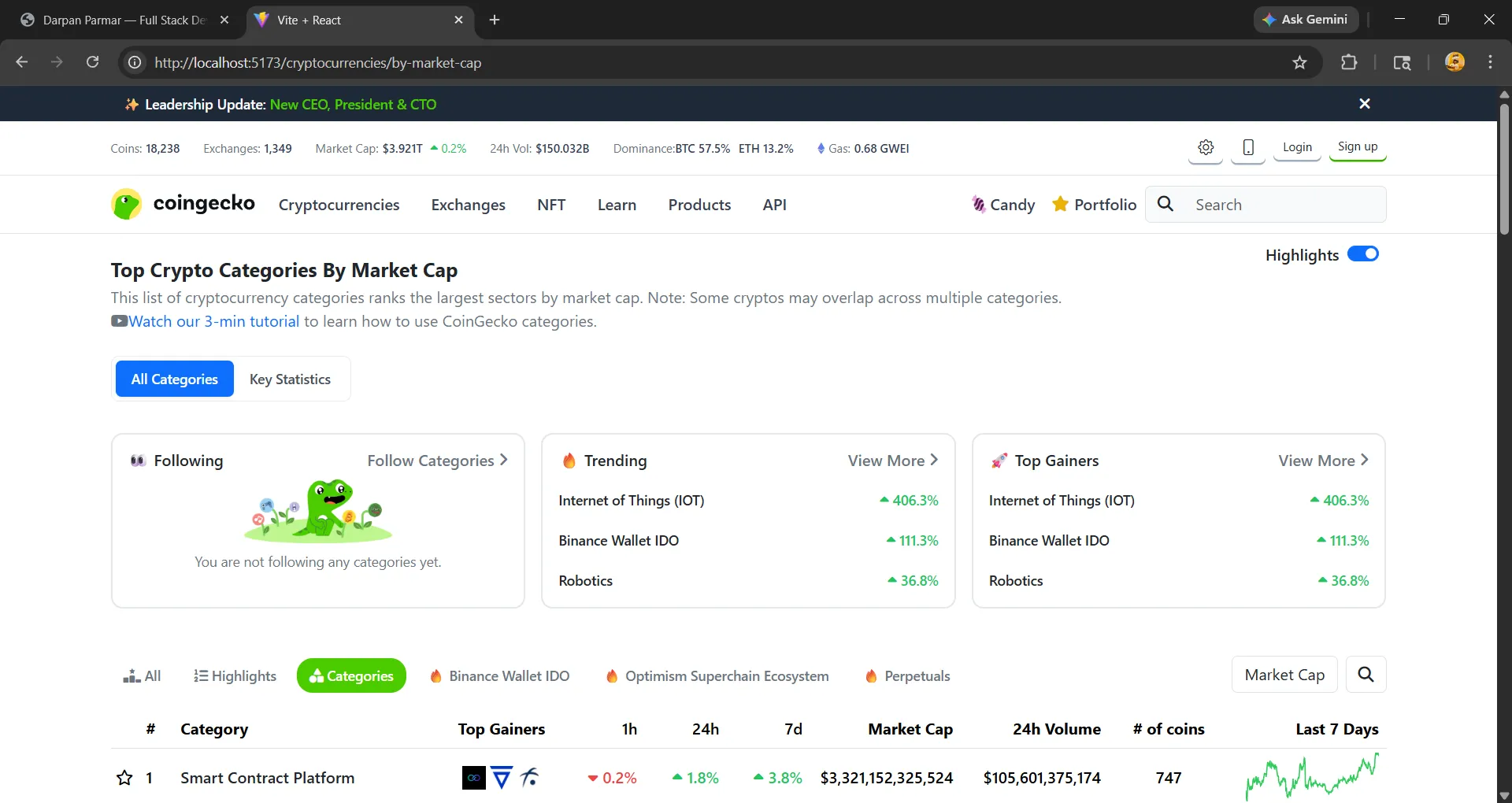
Task: Sort table by Market Cap column header
Action: (910, 729)
